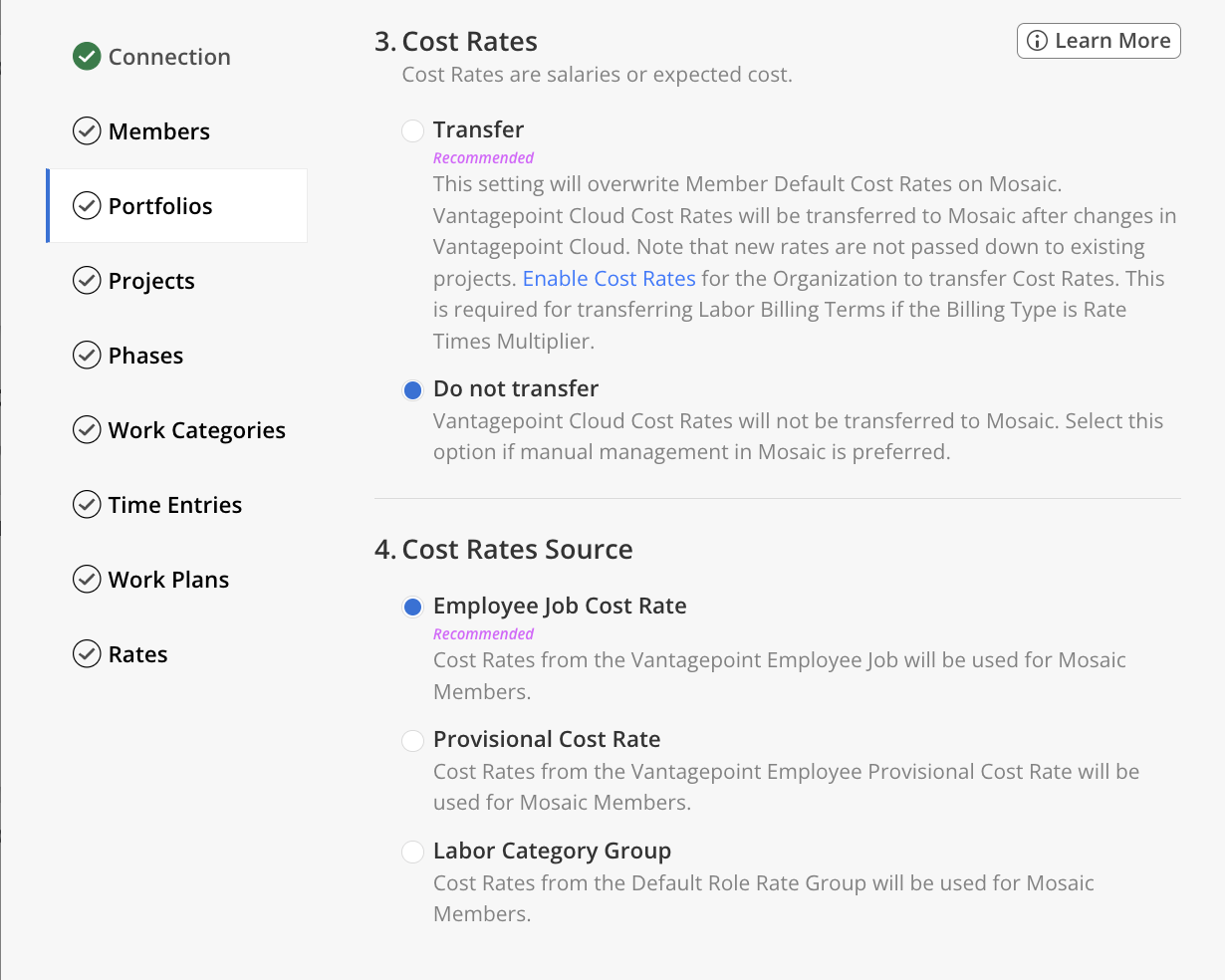Viewport: 1225px width, 980px height.
Task: Click the checkmark icon beside Time Entries
Action: click(x=87, y=505)
